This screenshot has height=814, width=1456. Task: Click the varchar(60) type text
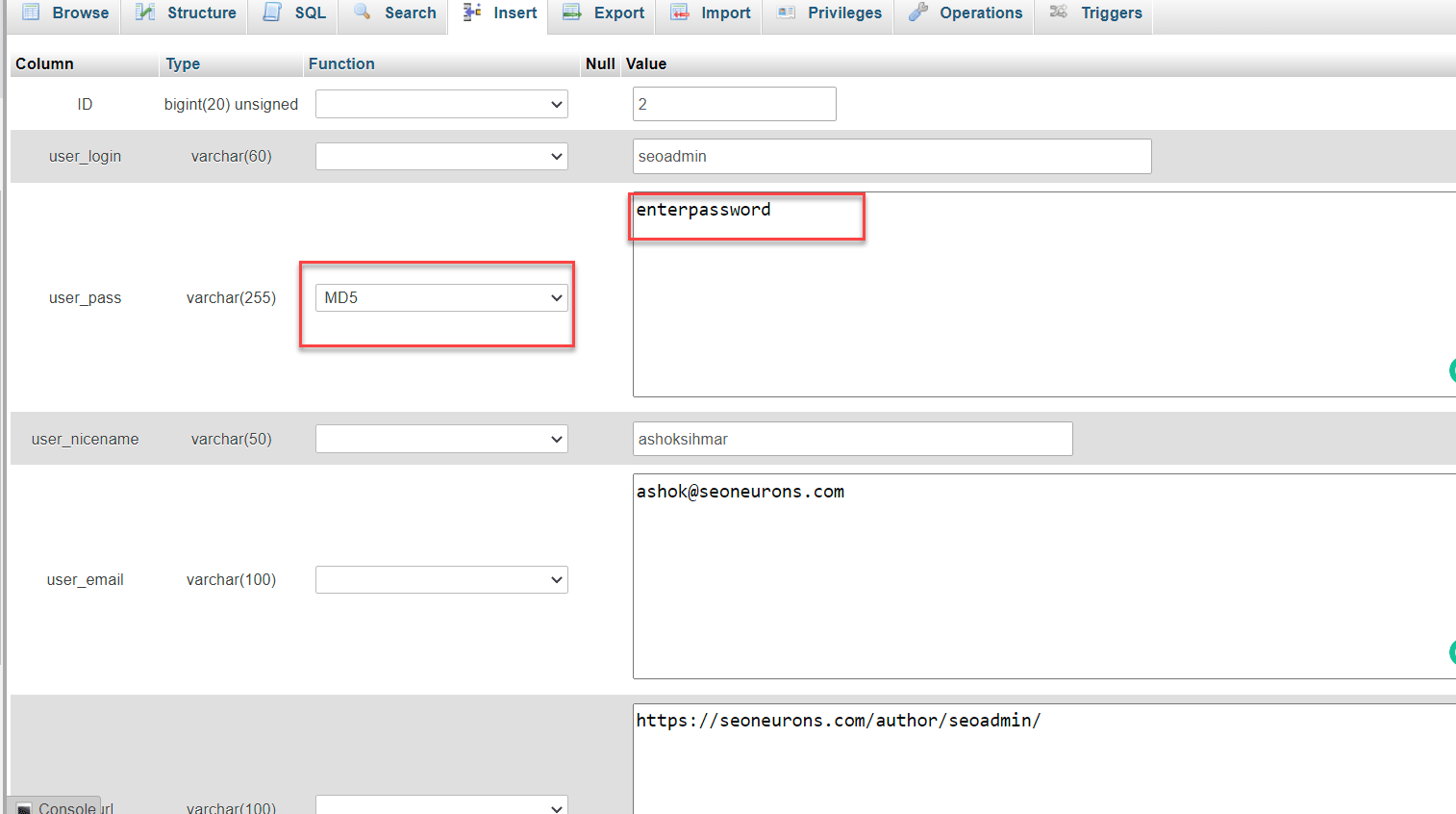pyautogui.click(x=231, y=156)
